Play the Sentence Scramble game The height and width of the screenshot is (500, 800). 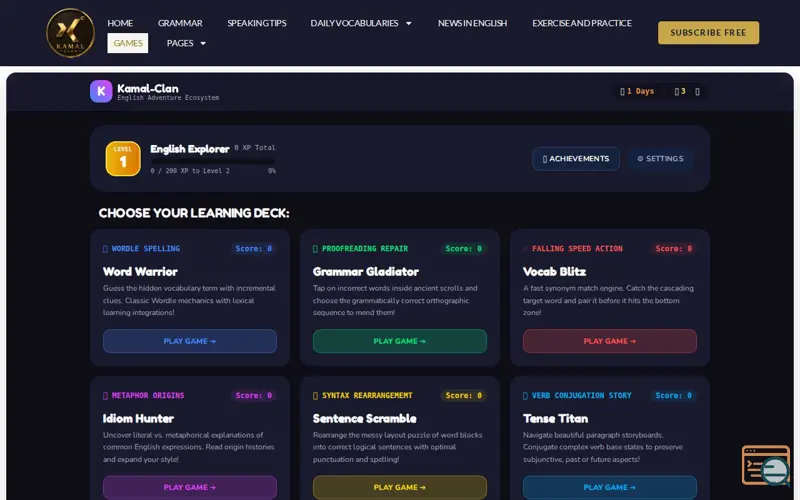click(x=399, y=487)
